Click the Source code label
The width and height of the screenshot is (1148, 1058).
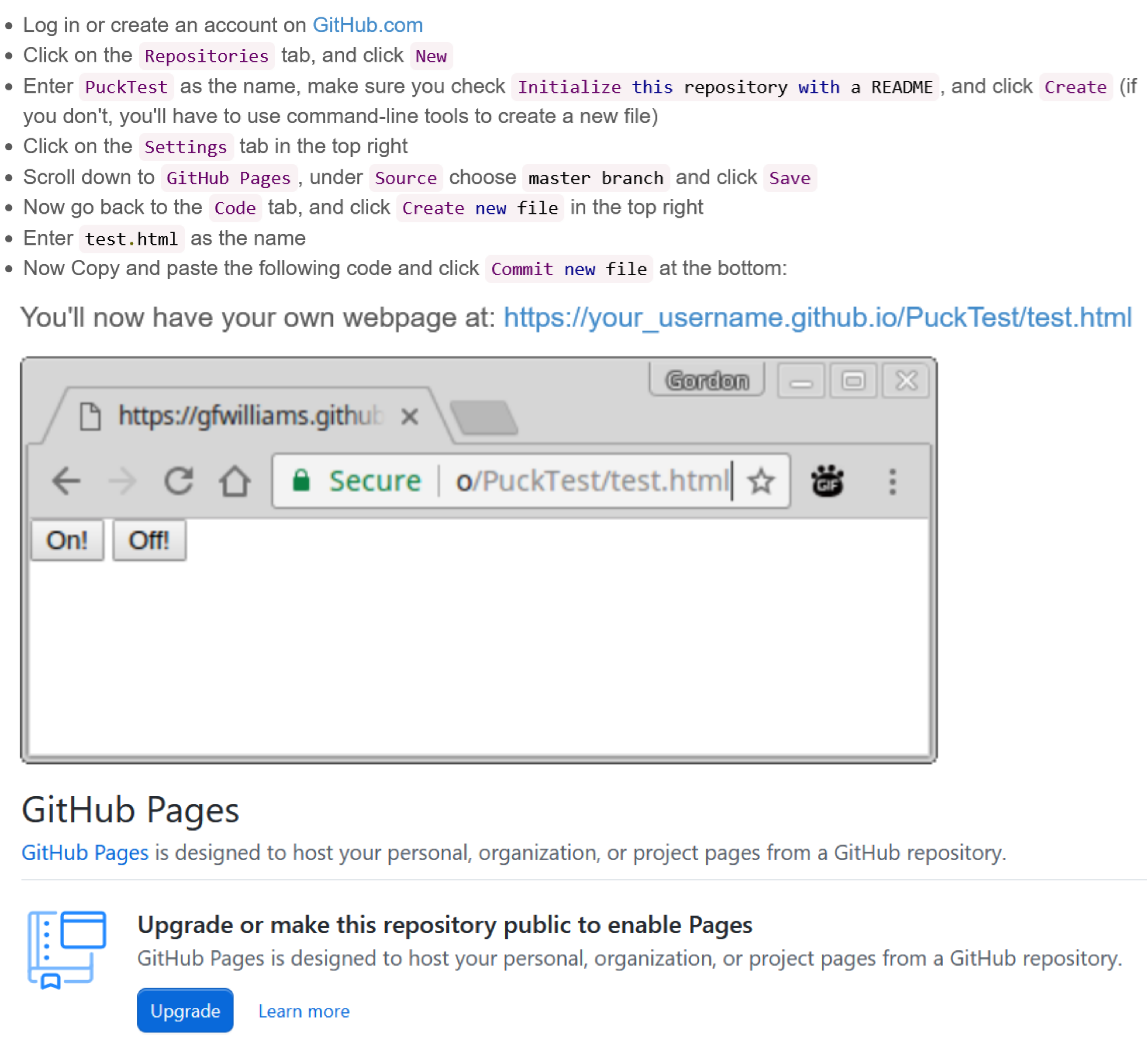(405, 178)
